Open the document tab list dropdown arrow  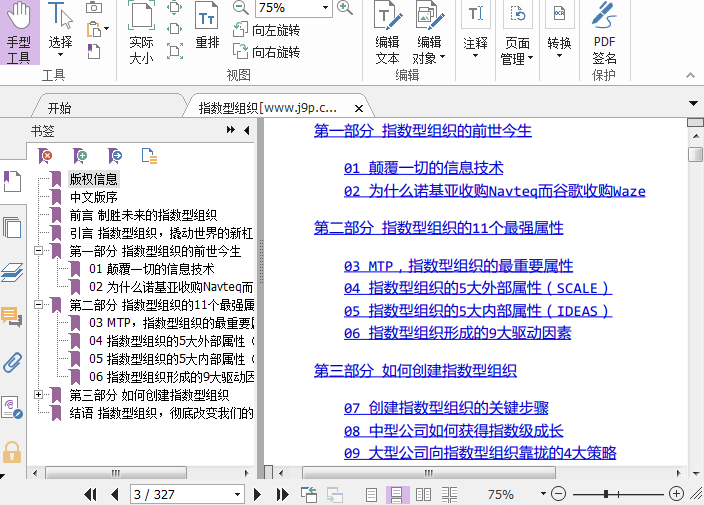tap(693, 104)
